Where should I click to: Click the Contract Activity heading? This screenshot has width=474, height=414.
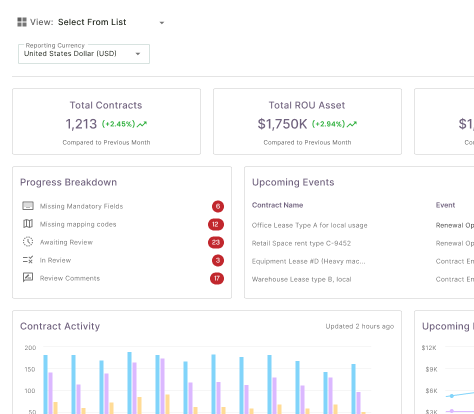pyautogui.click(x=60, y=326)
